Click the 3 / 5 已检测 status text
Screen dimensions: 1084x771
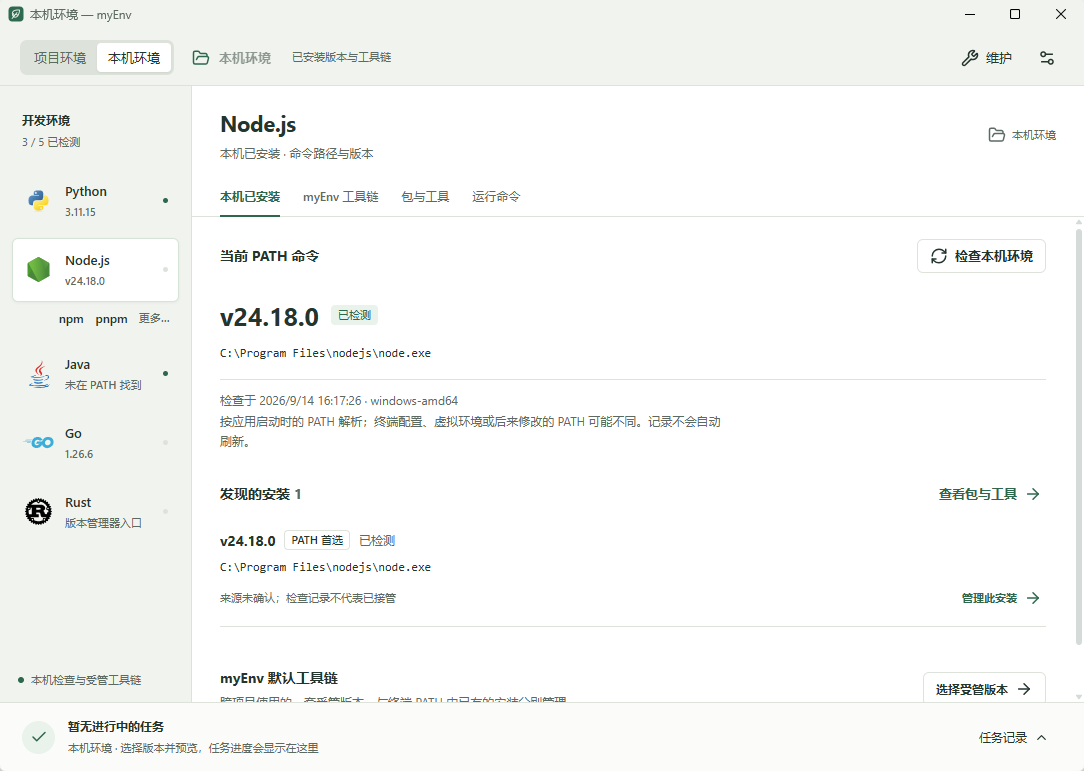tap(50, 142)
